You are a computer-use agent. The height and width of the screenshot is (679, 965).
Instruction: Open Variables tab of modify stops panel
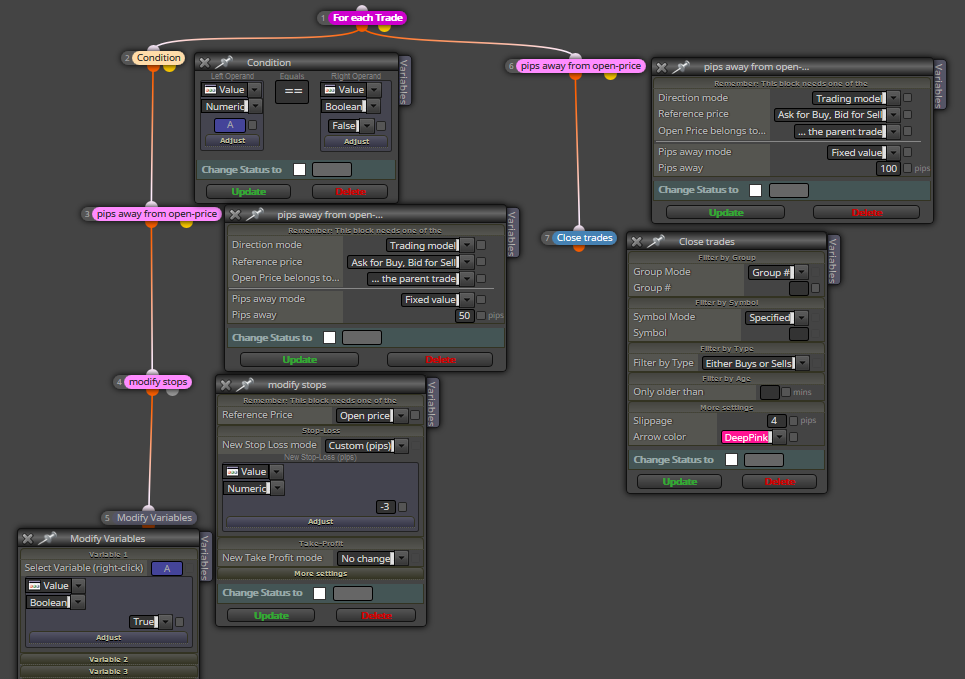point(432,404)
